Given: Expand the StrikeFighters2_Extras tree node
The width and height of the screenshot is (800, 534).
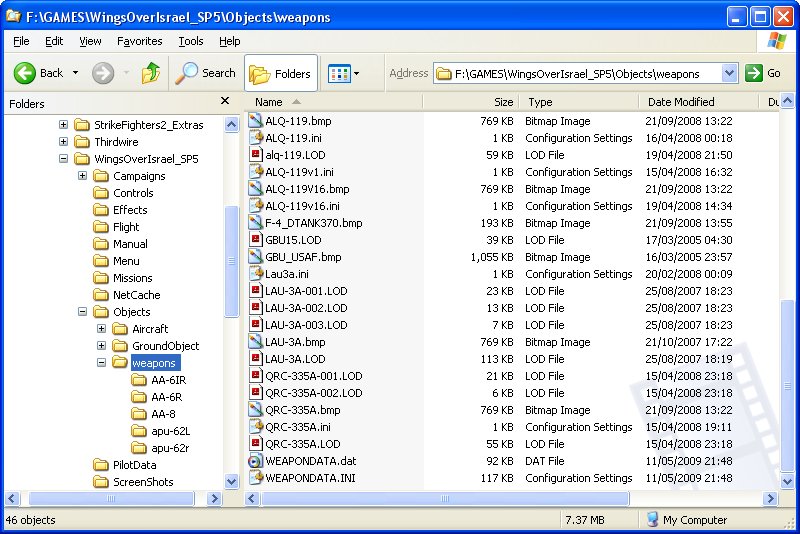Looking at the screenshot, I should tap(63, 125).
